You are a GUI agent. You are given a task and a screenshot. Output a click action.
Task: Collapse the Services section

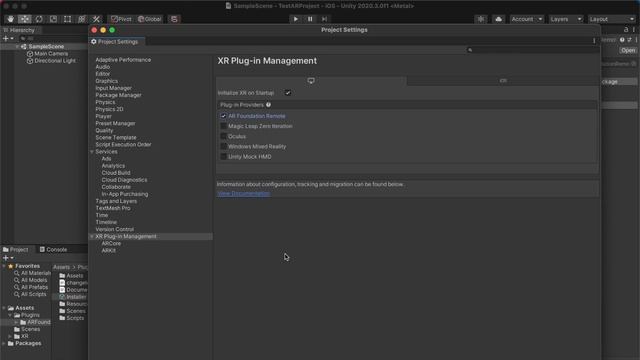click(92, 151)
